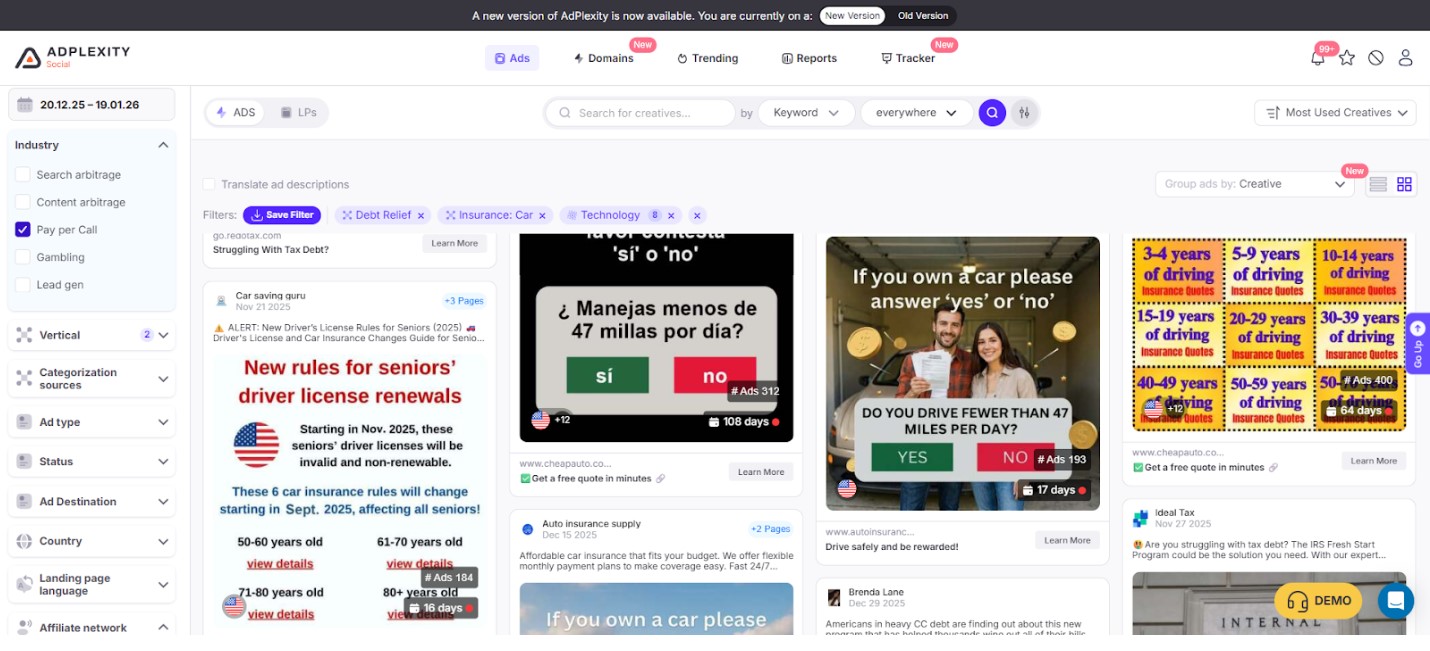Switch to list view layout icon
Screen dimensions: 1430x651
pyautogui.click(x=1378, y=184)
